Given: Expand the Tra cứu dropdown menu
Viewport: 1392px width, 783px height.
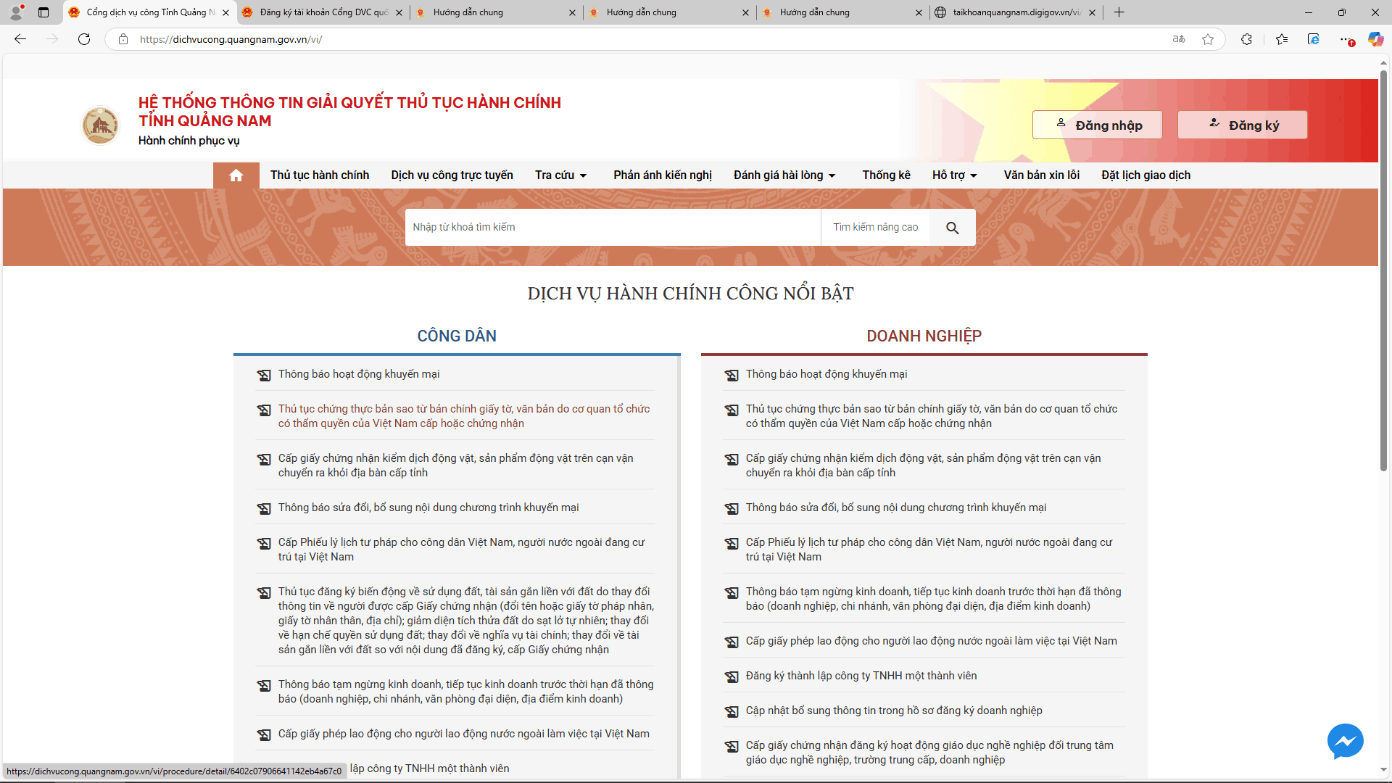Looking at the screenshot, I should pos(561,175).
